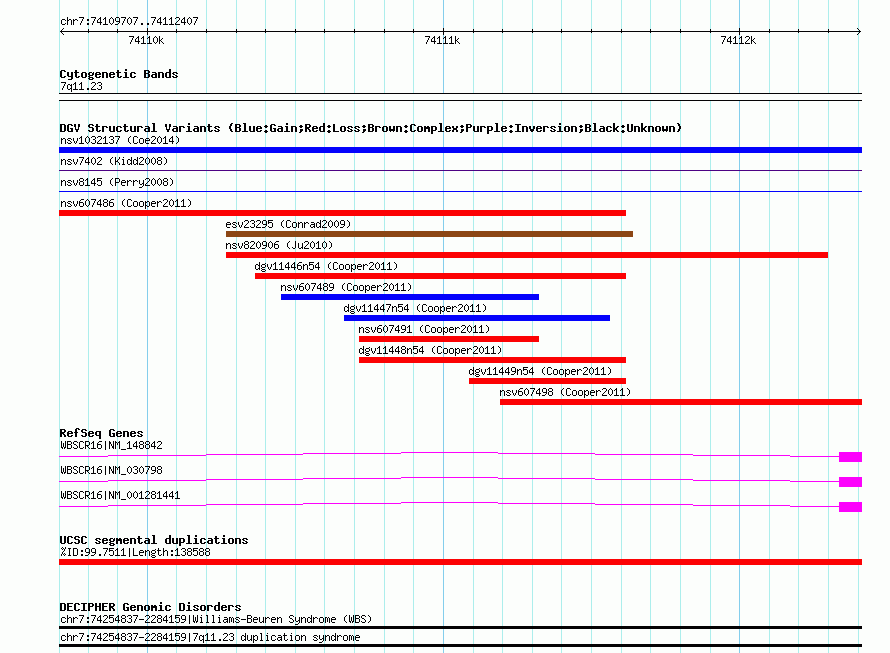890x653 pixels.
Task: Click the Cytogenetic Bands track title
Action: pyautogui.click(x=119, y=74)
